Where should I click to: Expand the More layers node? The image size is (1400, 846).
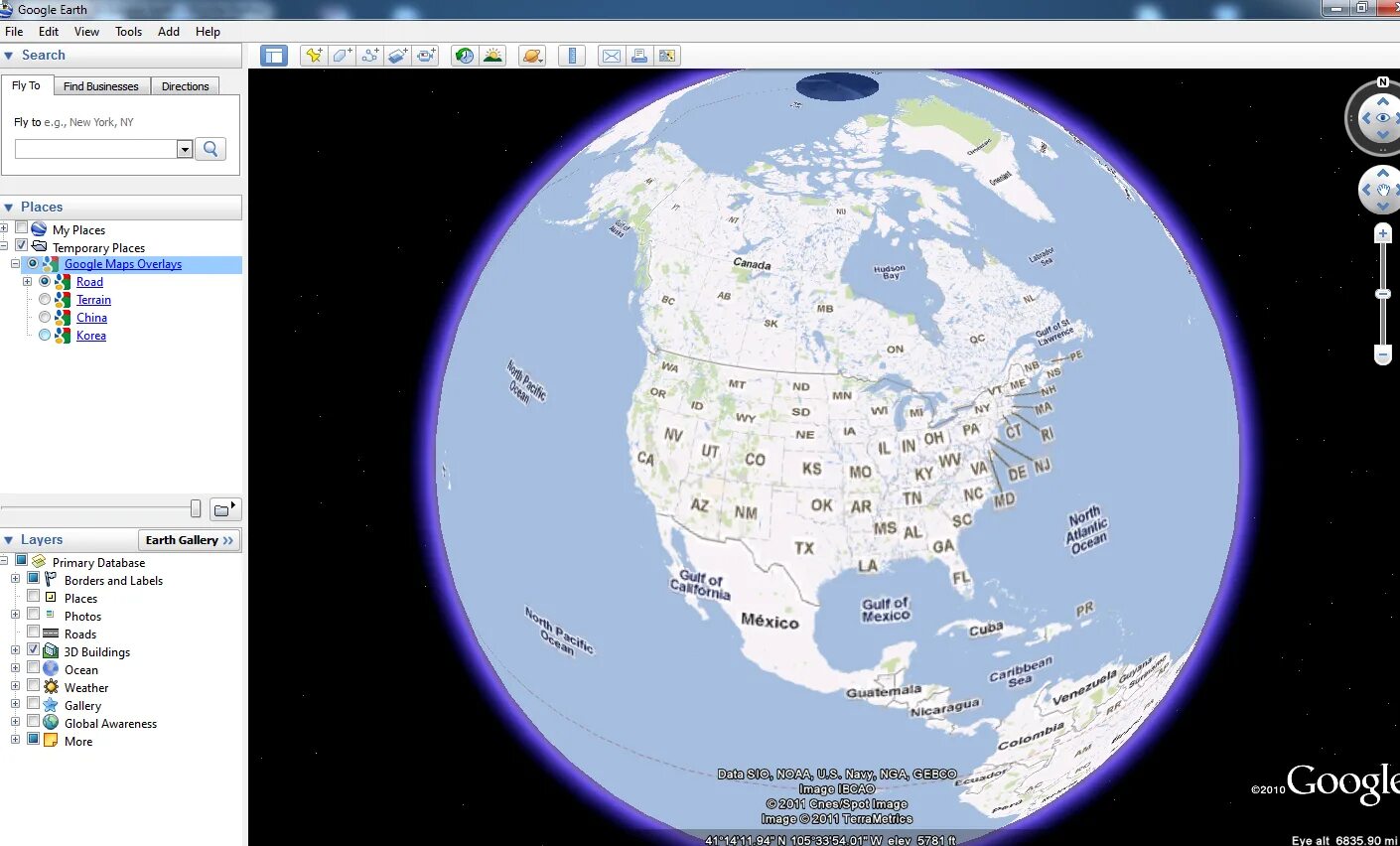(15, 740)
